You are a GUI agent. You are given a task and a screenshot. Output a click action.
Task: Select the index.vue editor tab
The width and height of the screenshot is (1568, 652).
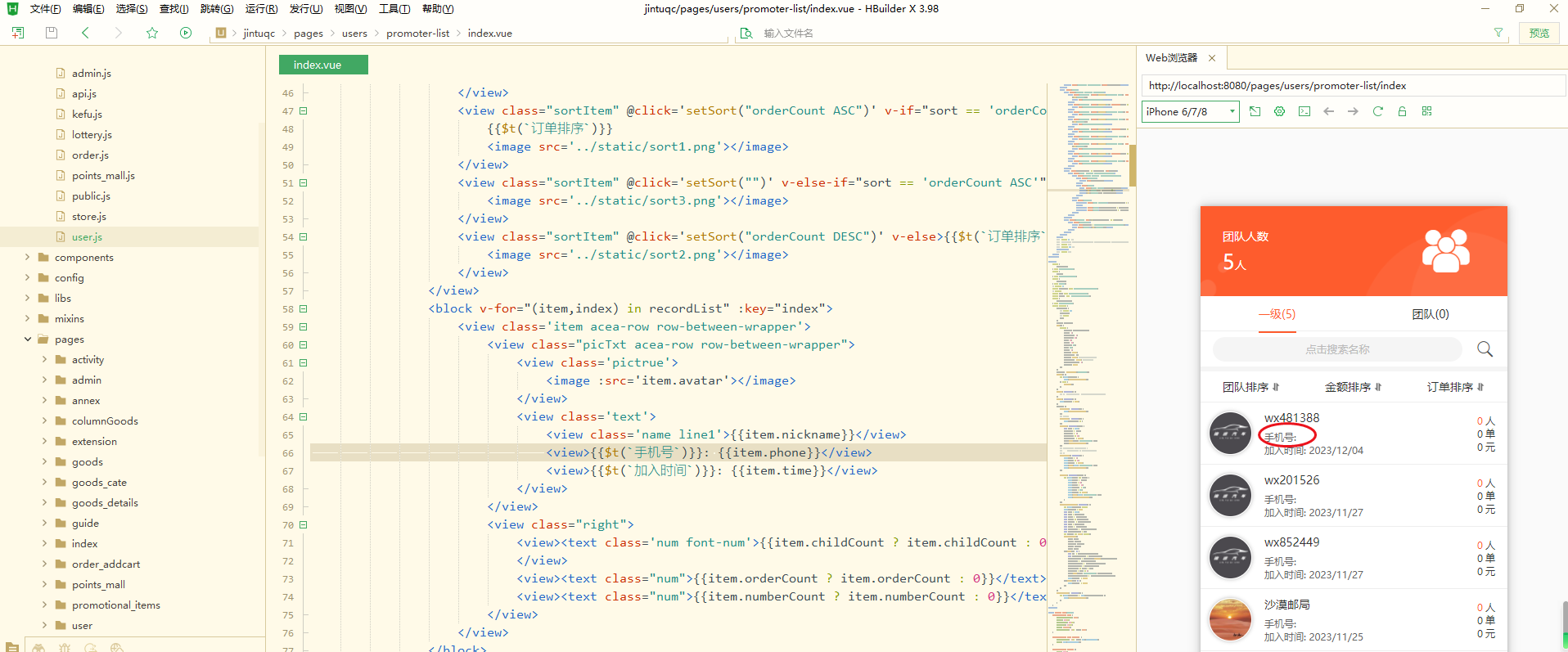pyautogui.click(x=323, y=65)
